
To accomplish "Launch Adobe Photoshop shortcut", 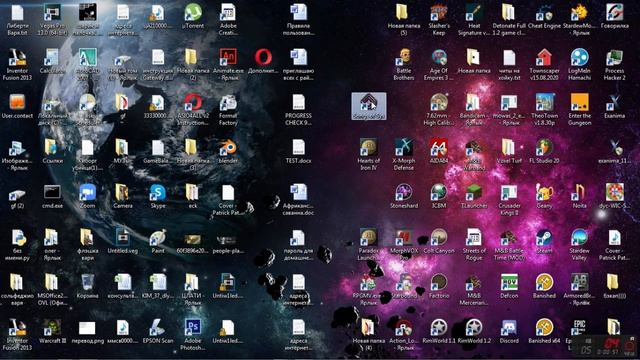I will click(193, 334).
